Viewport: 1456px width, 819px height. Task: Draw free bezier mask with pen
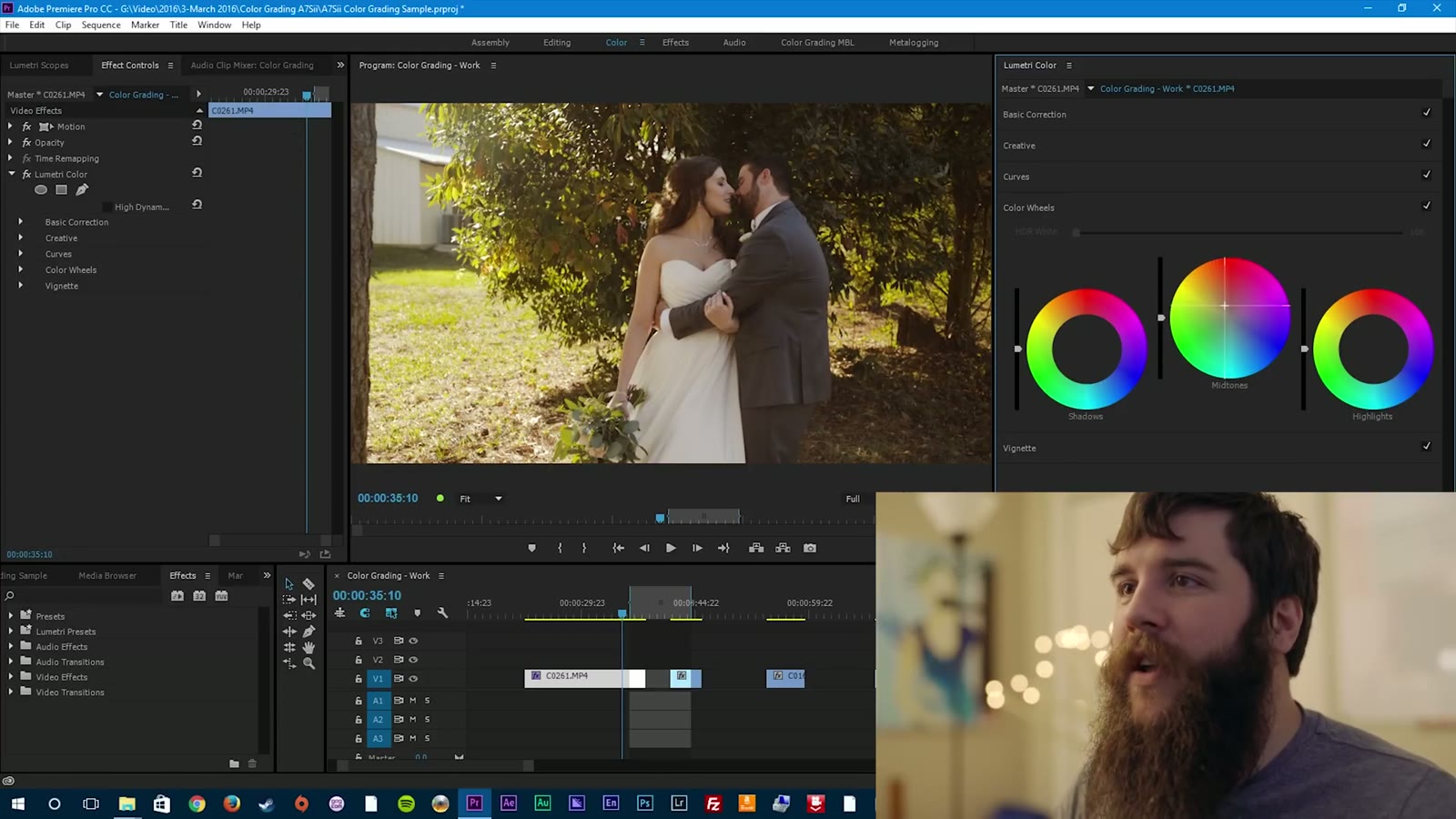[82, 189]
